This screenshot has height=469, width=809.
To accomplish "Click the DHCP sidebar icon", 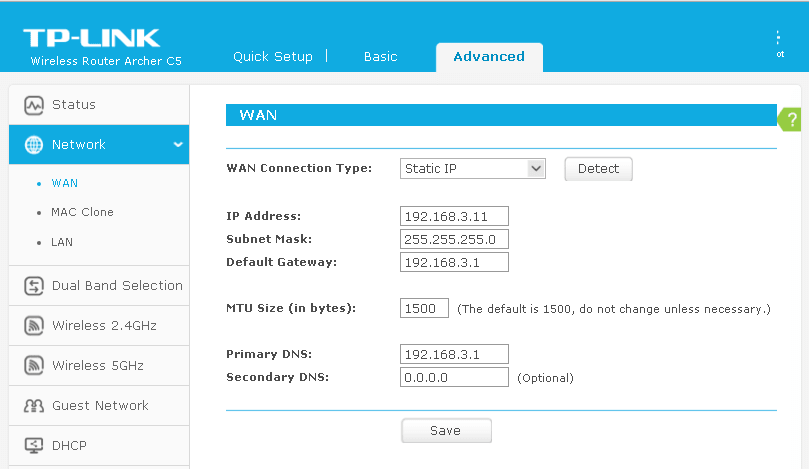I will click(x=34, y=446).
